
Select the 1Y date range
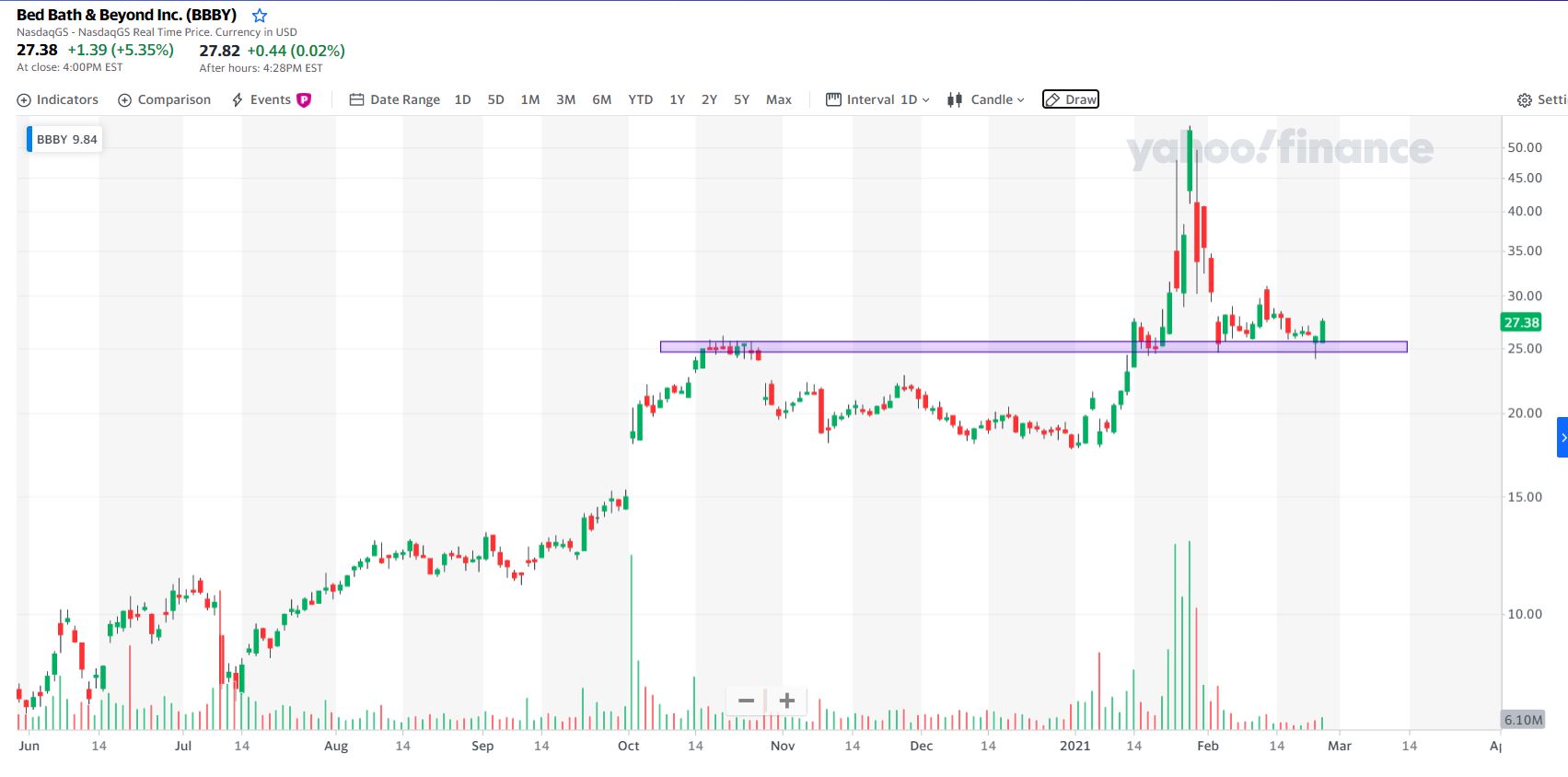pos(678,99)
